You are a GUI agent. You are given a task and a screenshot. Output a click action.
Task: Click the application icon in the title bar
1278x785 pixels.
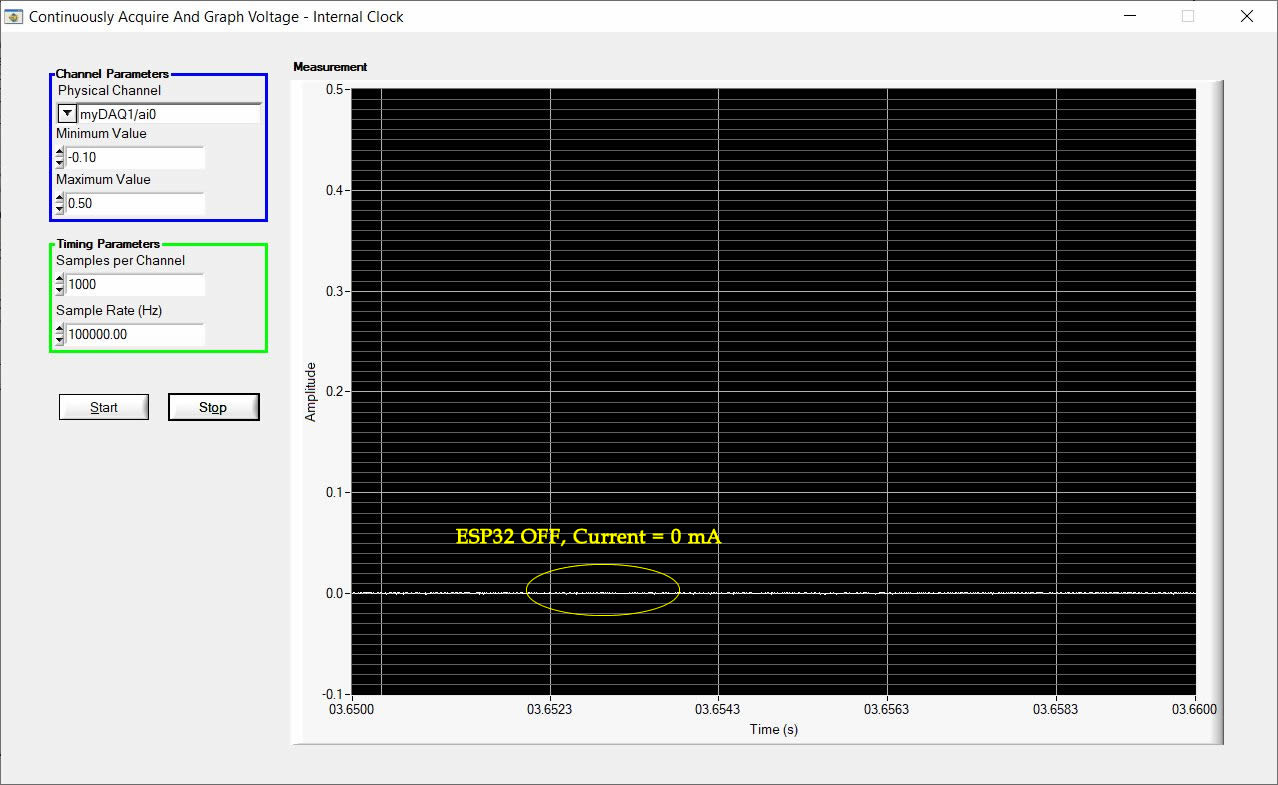14,16
